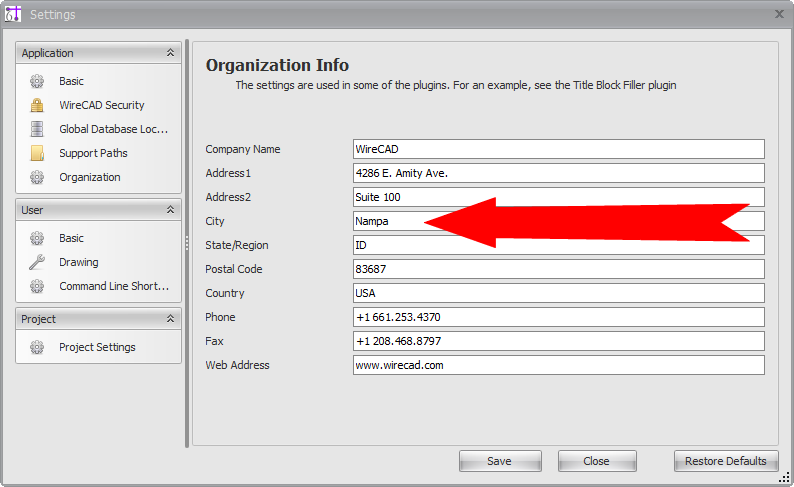
Task: Click in the State/Region field
Action: 559,245
